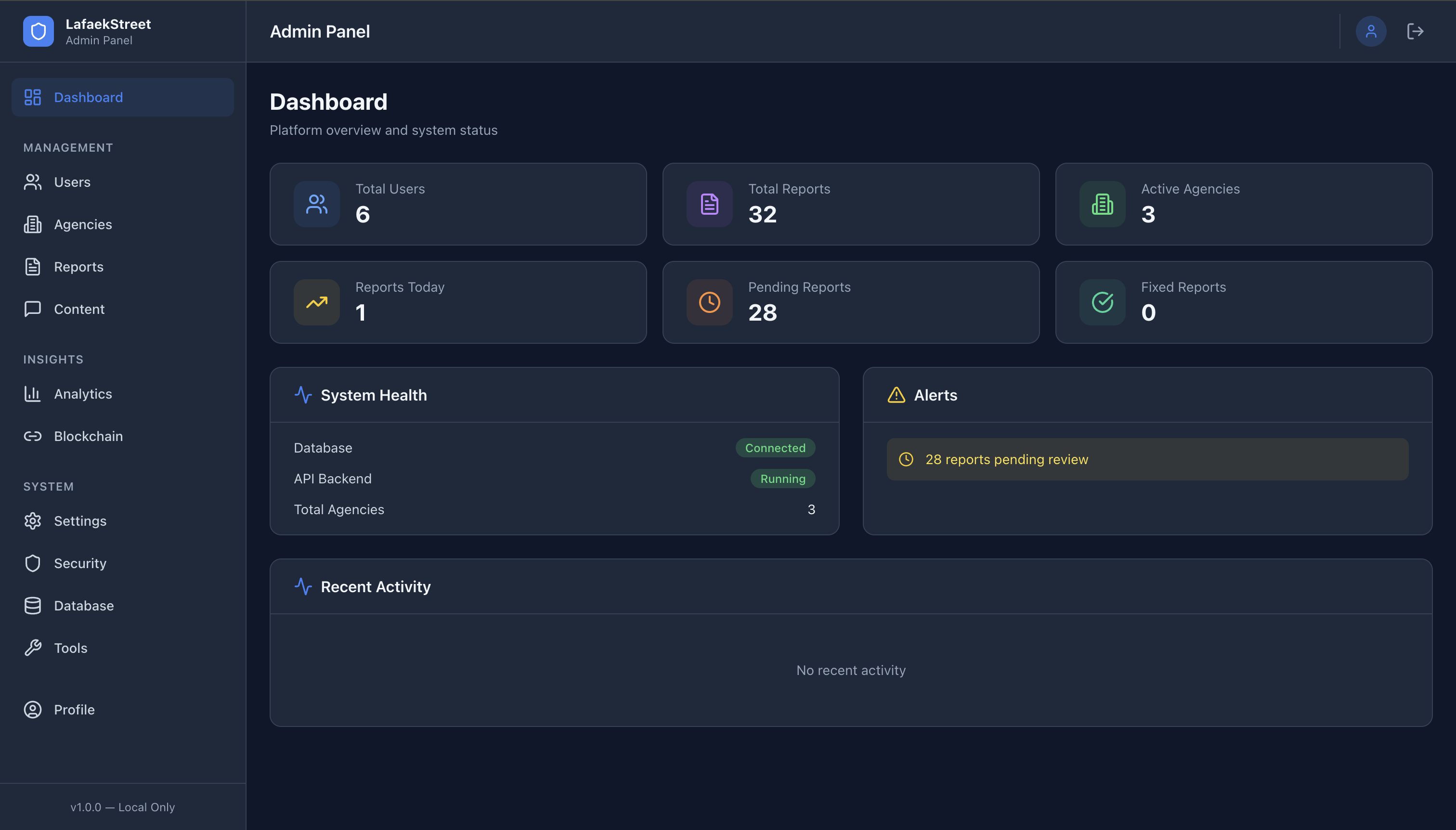Open the Users management icon

pos(32,182)
